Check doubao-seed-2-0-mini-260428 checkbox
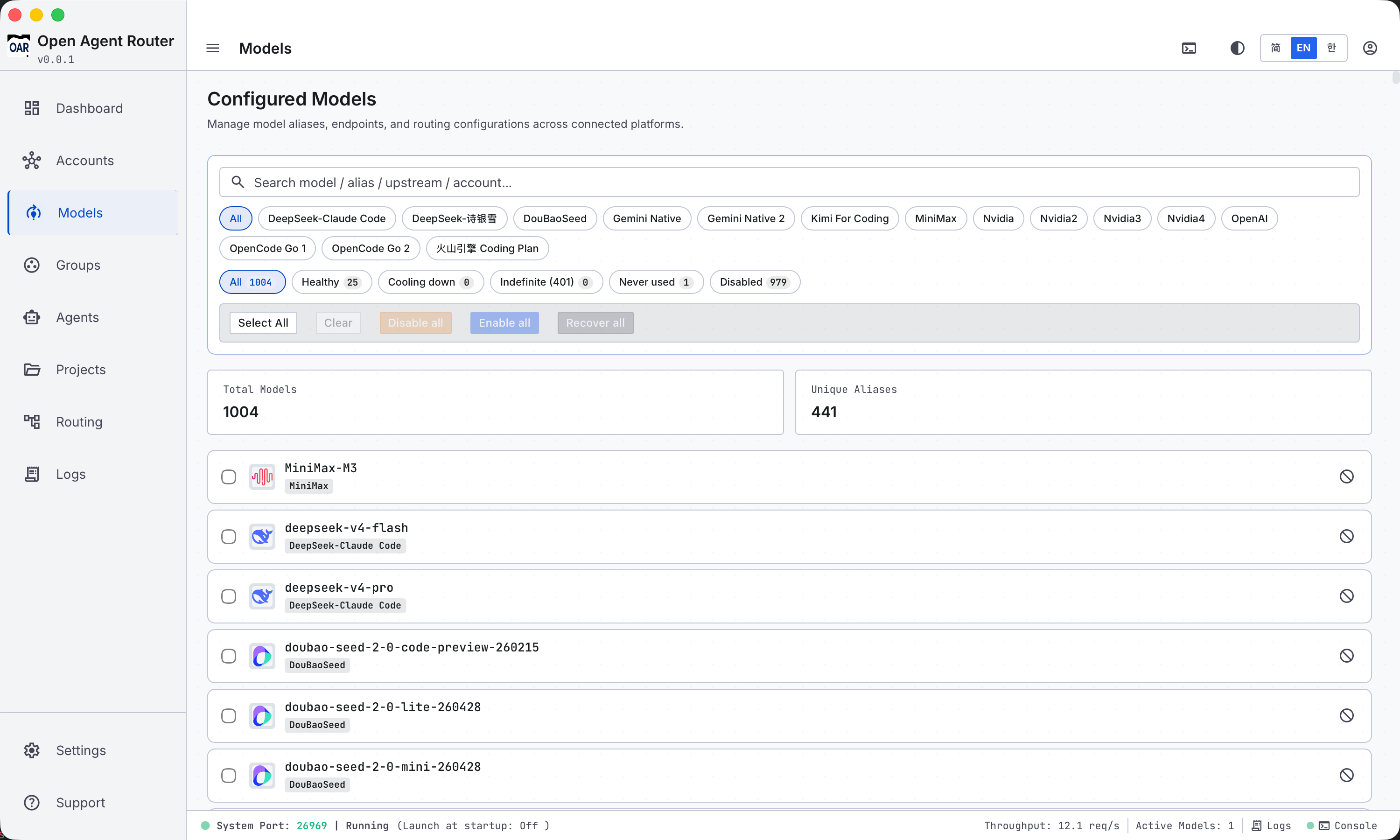Screen dimensions: 1400x840 click(229, 776)
